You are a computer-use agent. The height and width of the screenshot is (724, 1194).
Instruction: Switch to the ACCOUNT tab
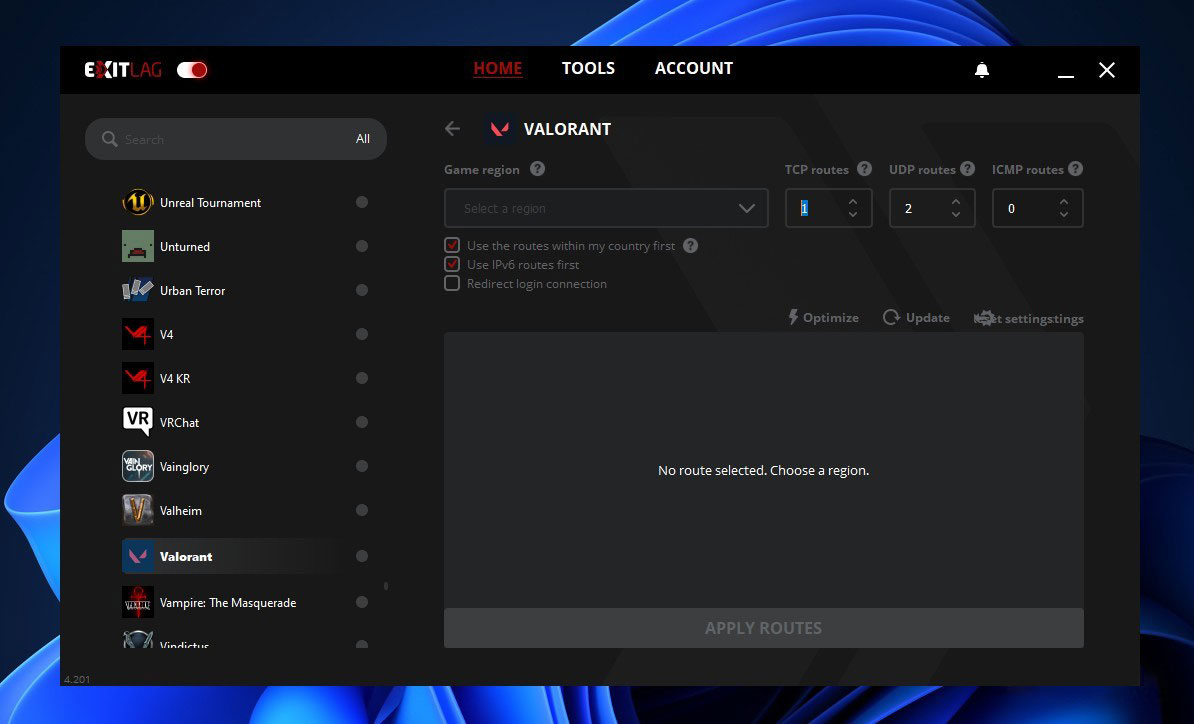[693, 69]
